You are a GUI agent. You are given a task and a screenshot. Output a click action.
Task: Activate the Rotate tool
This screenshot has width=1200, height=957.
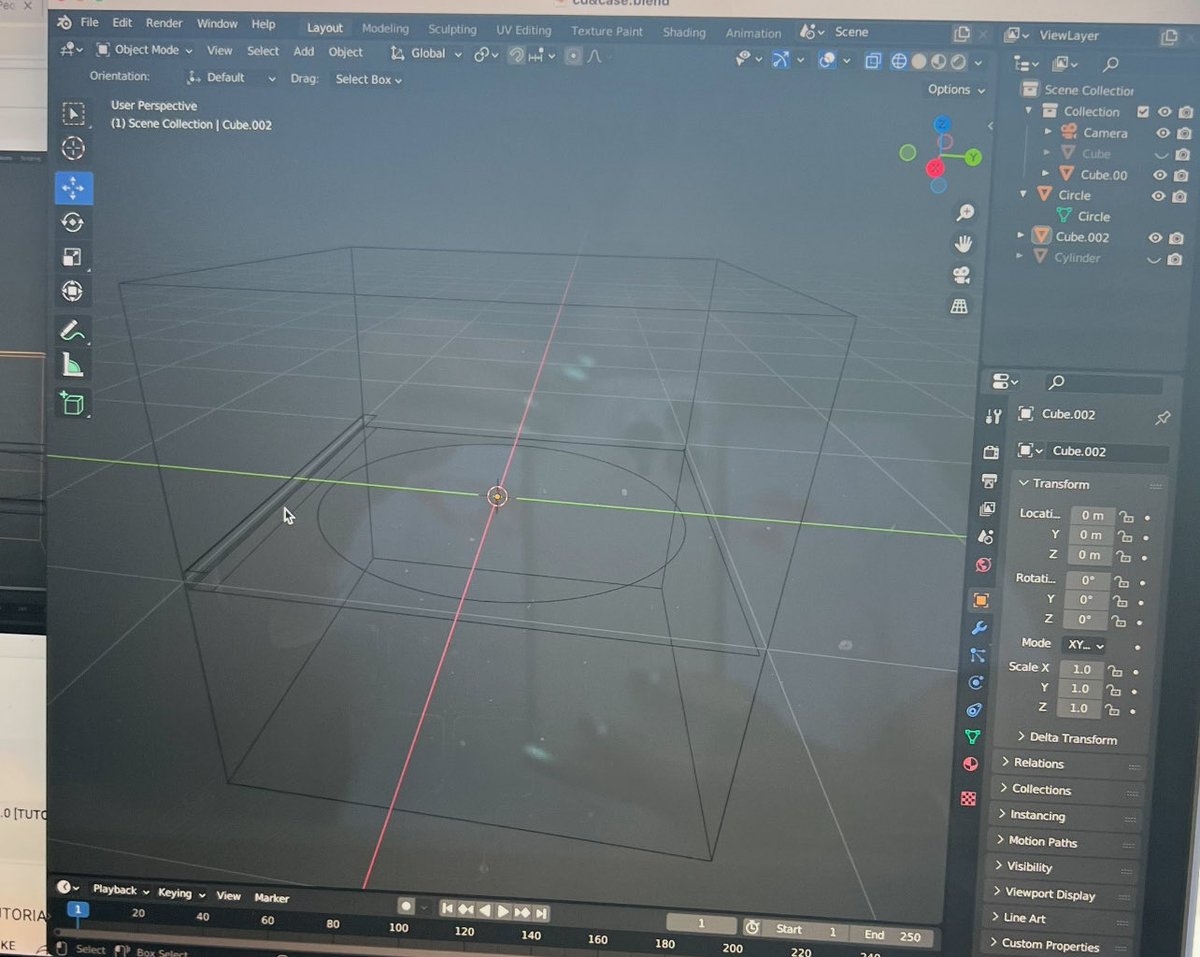pyautogui.click(x=72, y=222)
